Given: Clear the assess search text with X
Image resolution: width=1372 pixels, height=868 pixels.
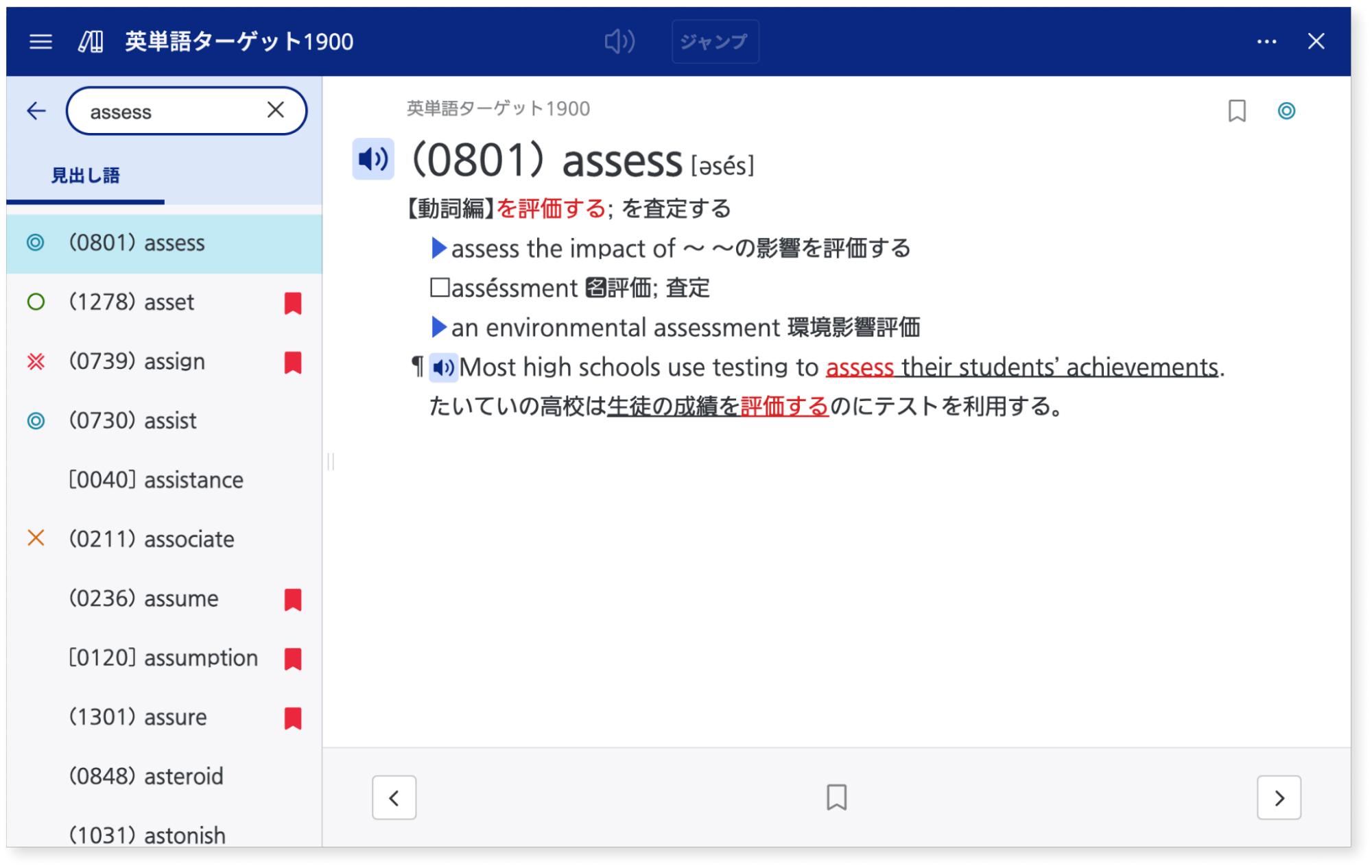Looking at the screenshot, I should click(x=276, y=110).
